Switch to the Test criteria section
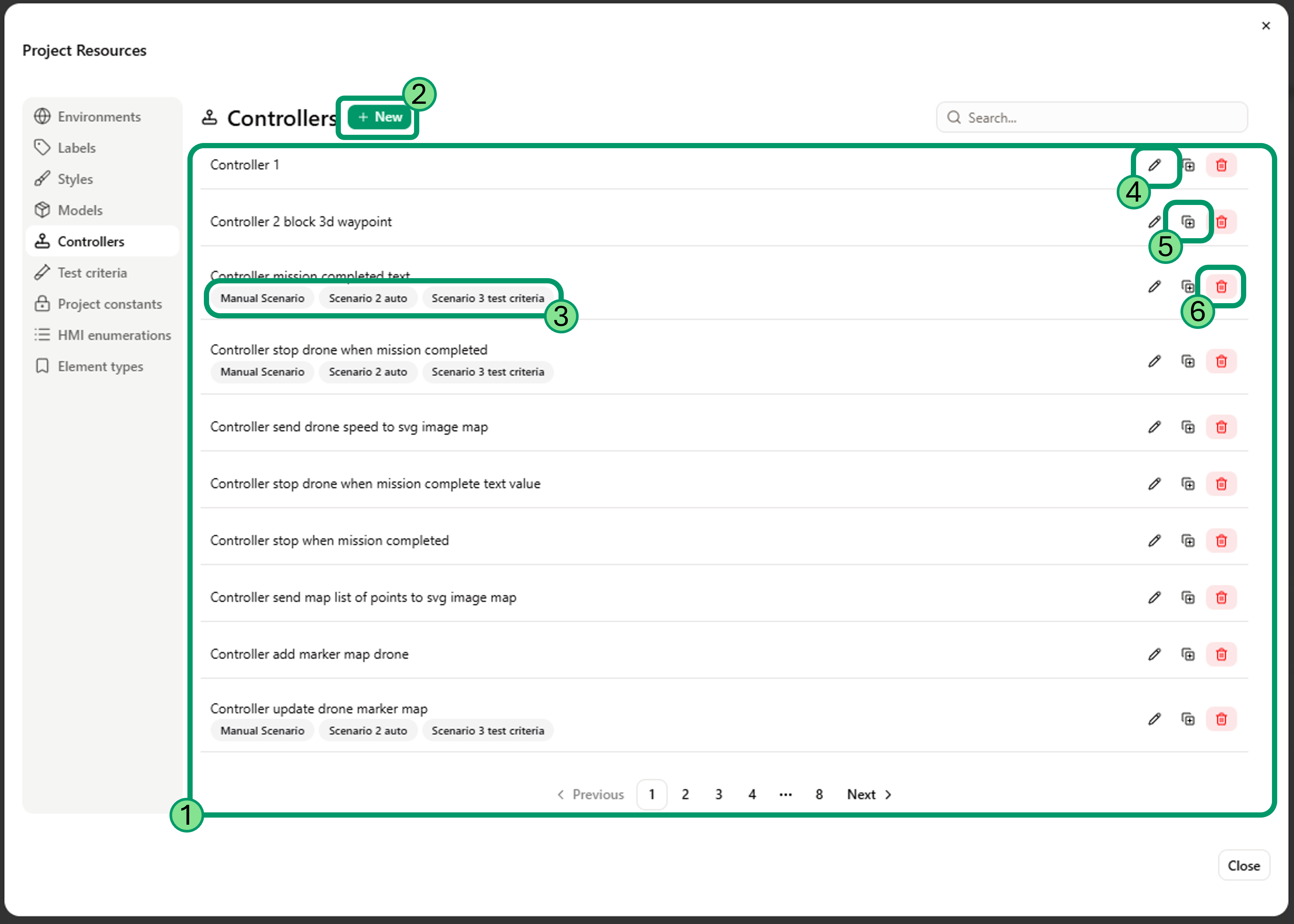This screenshot has width=1294, height=924. click(92, 273)
